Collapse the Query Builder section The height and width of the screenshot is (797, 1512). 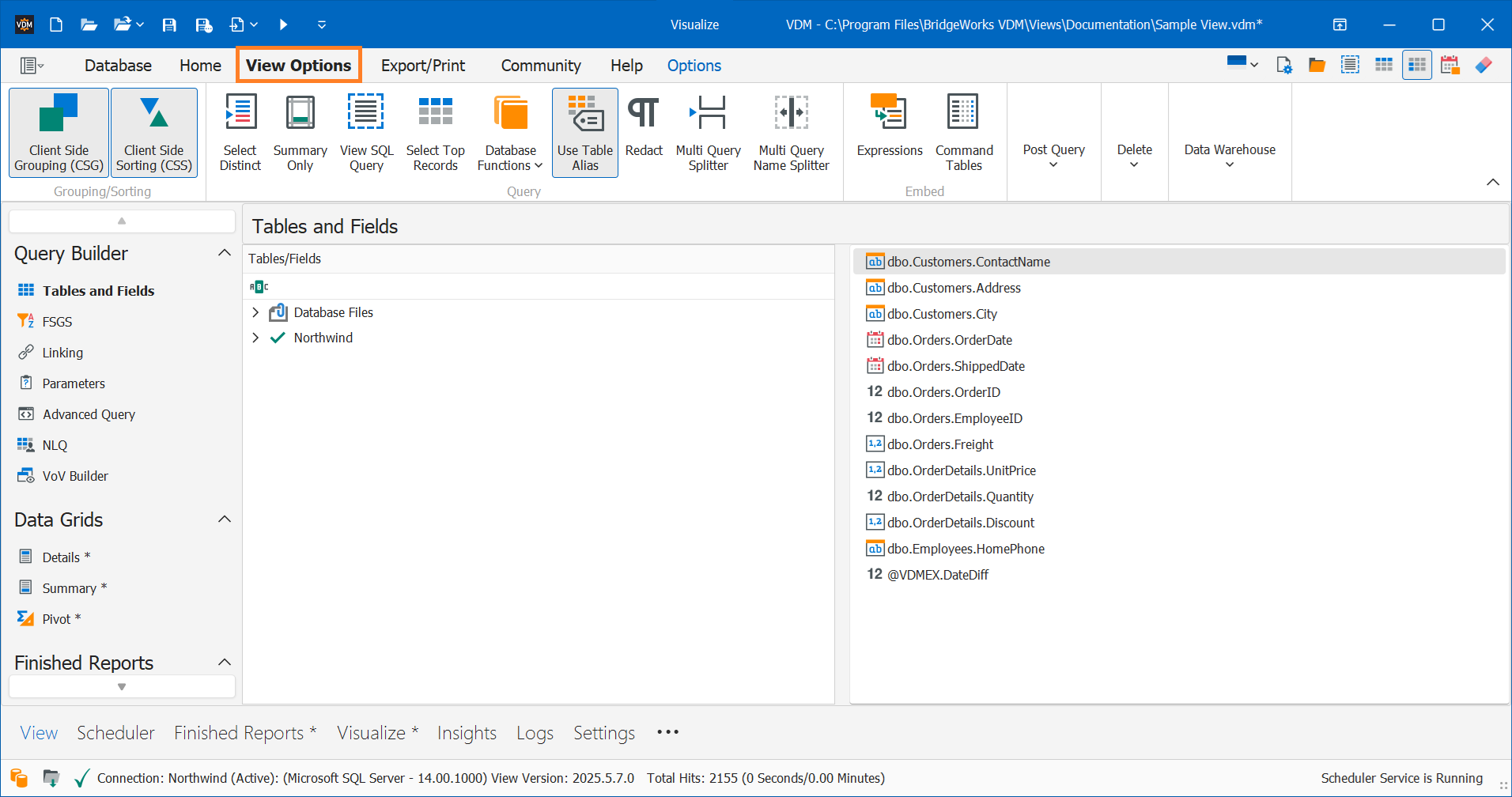coord(225,253)
